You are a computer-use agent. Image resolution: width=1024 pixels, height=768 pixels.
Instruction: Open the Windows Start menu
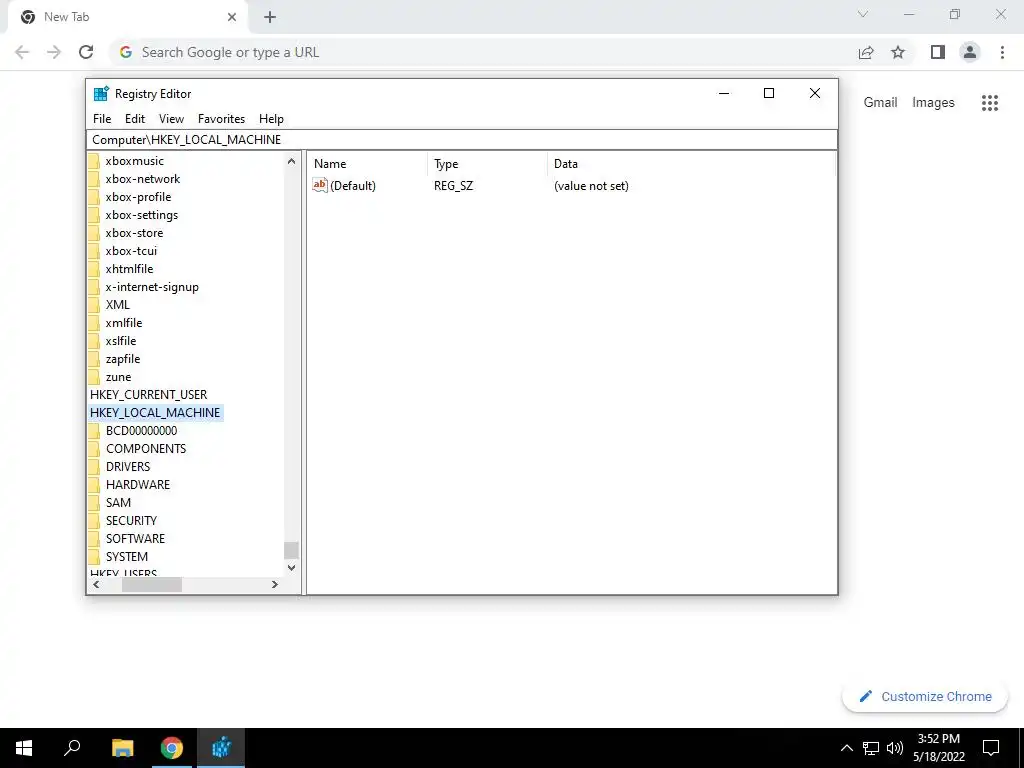coord(24,748)
